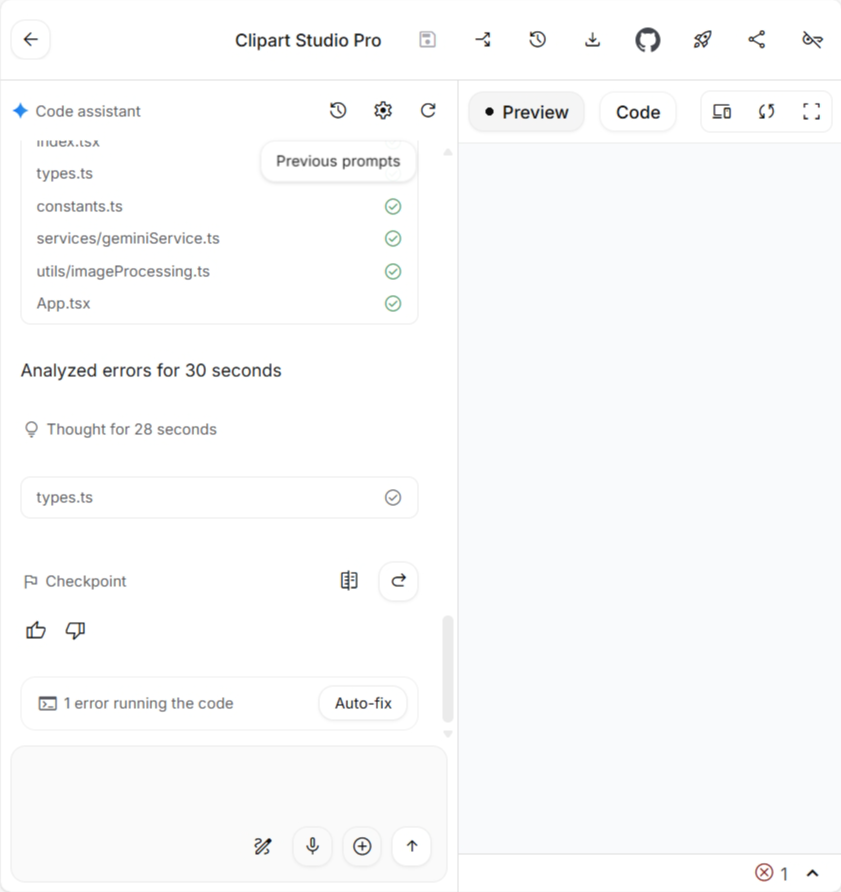
Task: Open previous prompts history icon
Action: [x=338, y=111]
